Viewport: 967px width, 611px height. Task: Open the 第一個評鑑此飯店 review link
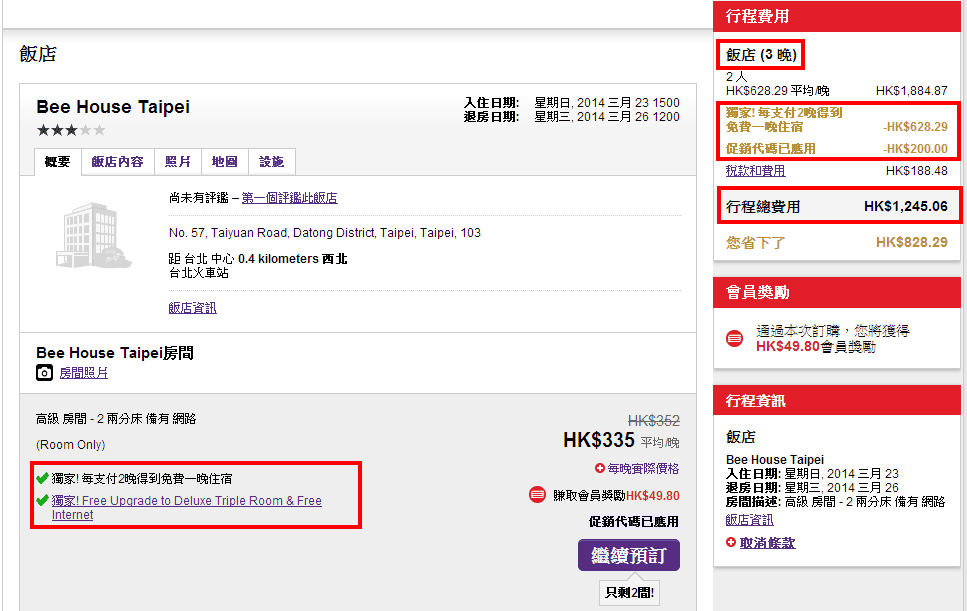tap(289, 198)
